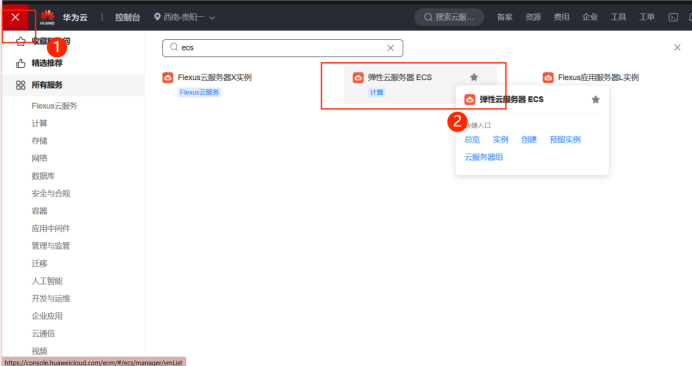Open the 工单 menu
This screenshot has height=366, width=692.
(647, 17)
